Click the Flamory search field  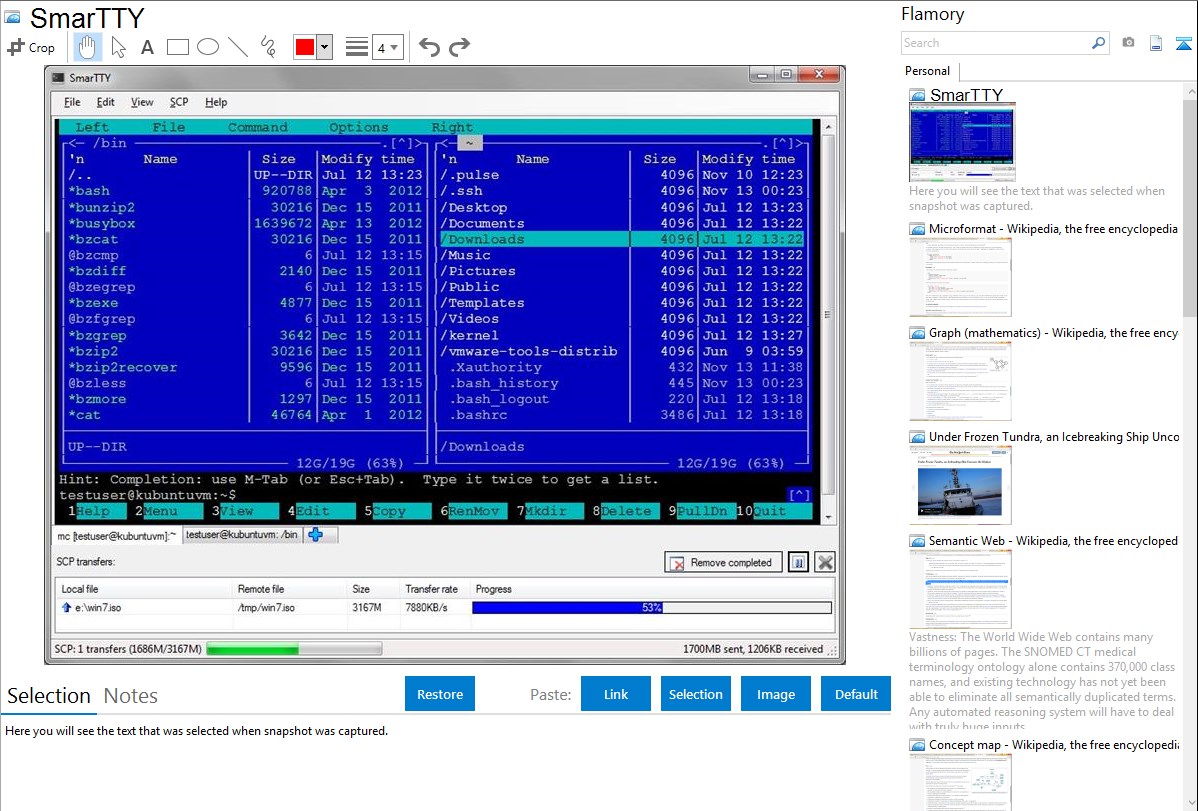coord(996,43)
